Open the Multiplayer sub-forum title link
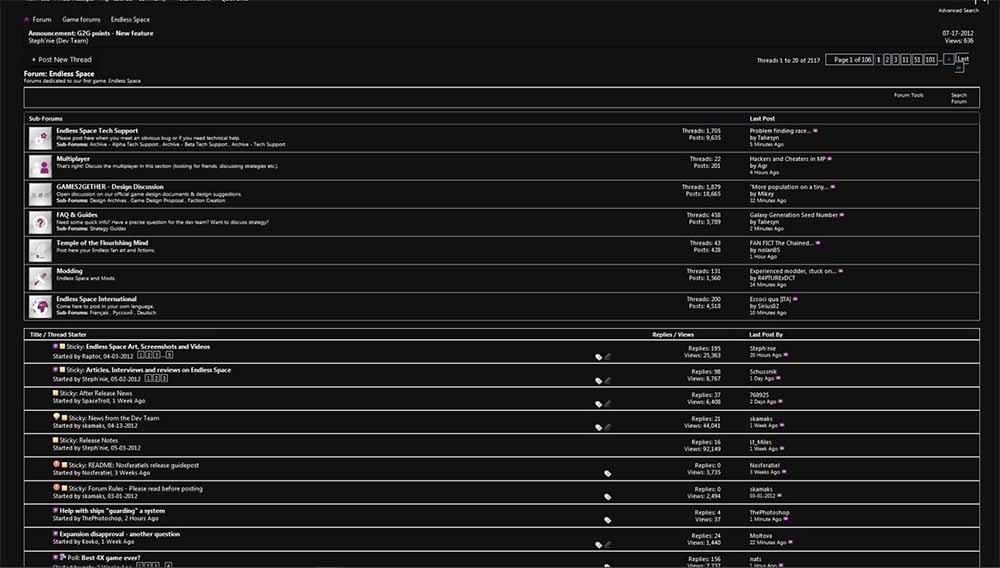The width and height of the screenshot is (1000, 568). click(73, 159)
